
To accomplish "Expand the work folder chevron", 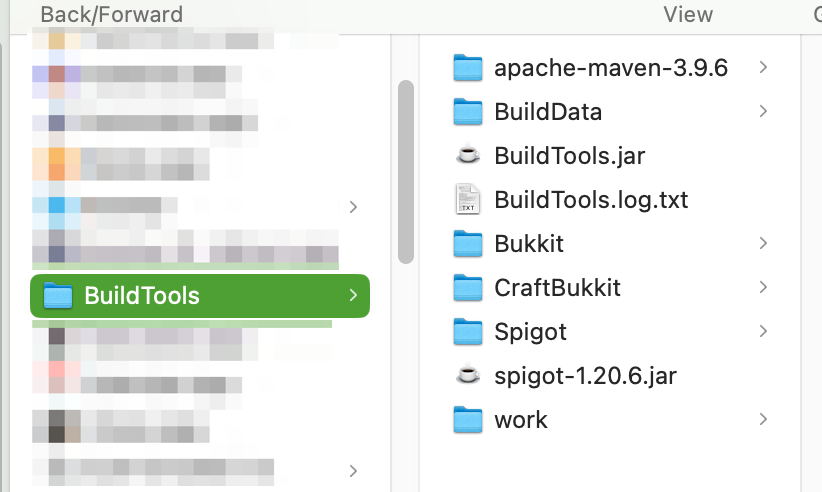I will click(763, 419).
